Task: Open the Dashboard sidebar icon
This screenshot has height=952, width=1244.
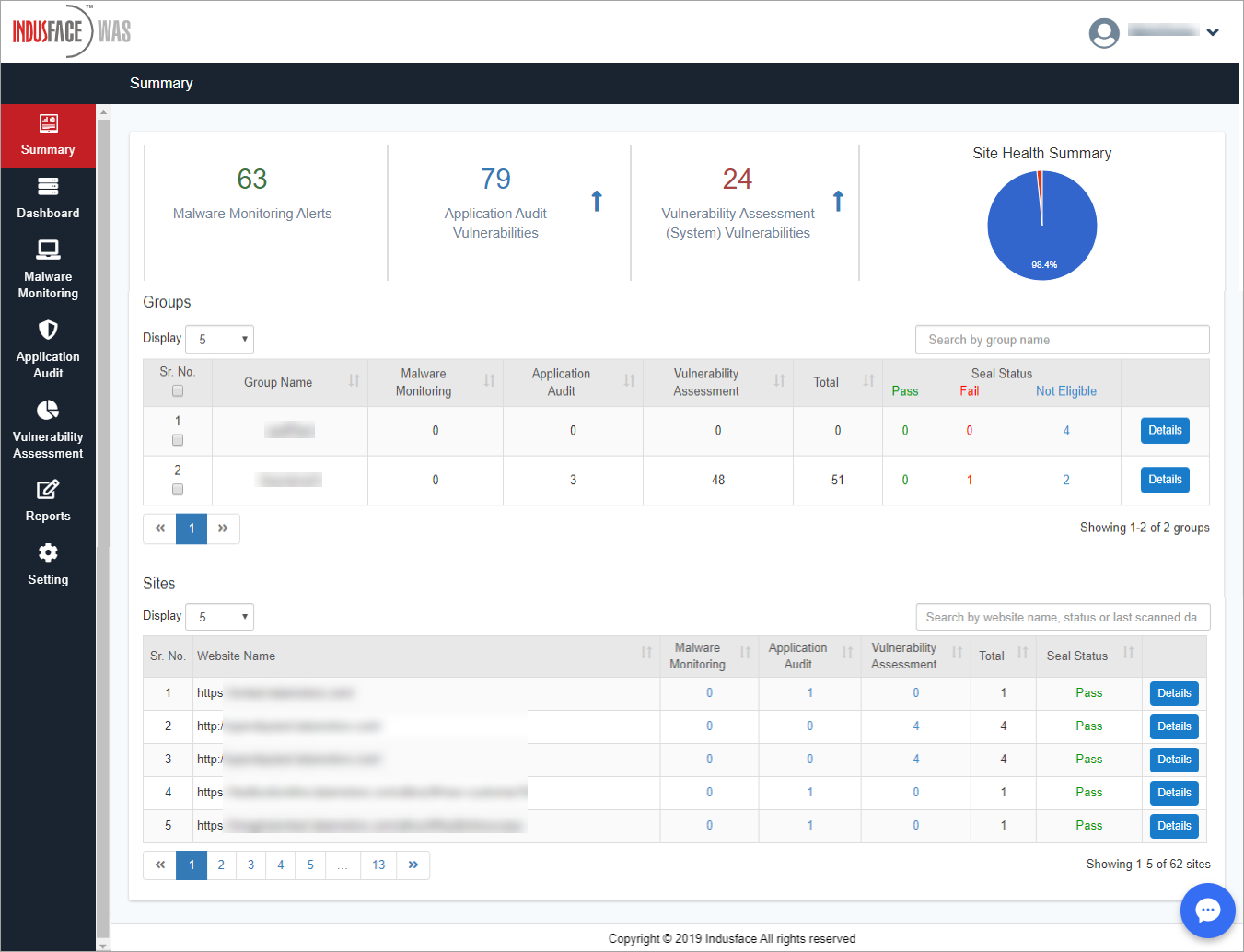Action: (x=48, y=187)
